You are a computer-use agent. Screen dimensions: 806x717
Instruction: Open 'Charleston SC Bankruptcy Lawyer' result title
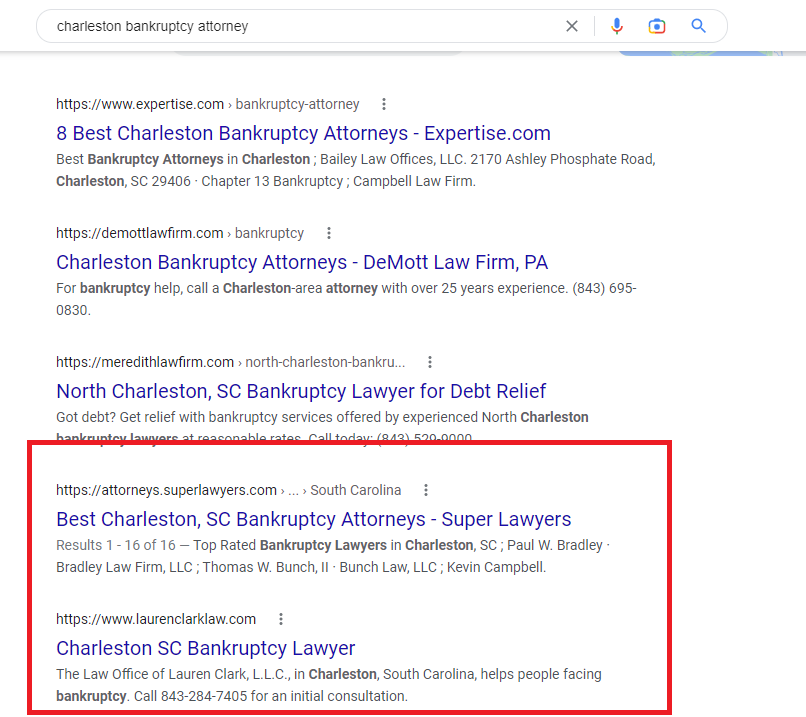tap(206, 648)
